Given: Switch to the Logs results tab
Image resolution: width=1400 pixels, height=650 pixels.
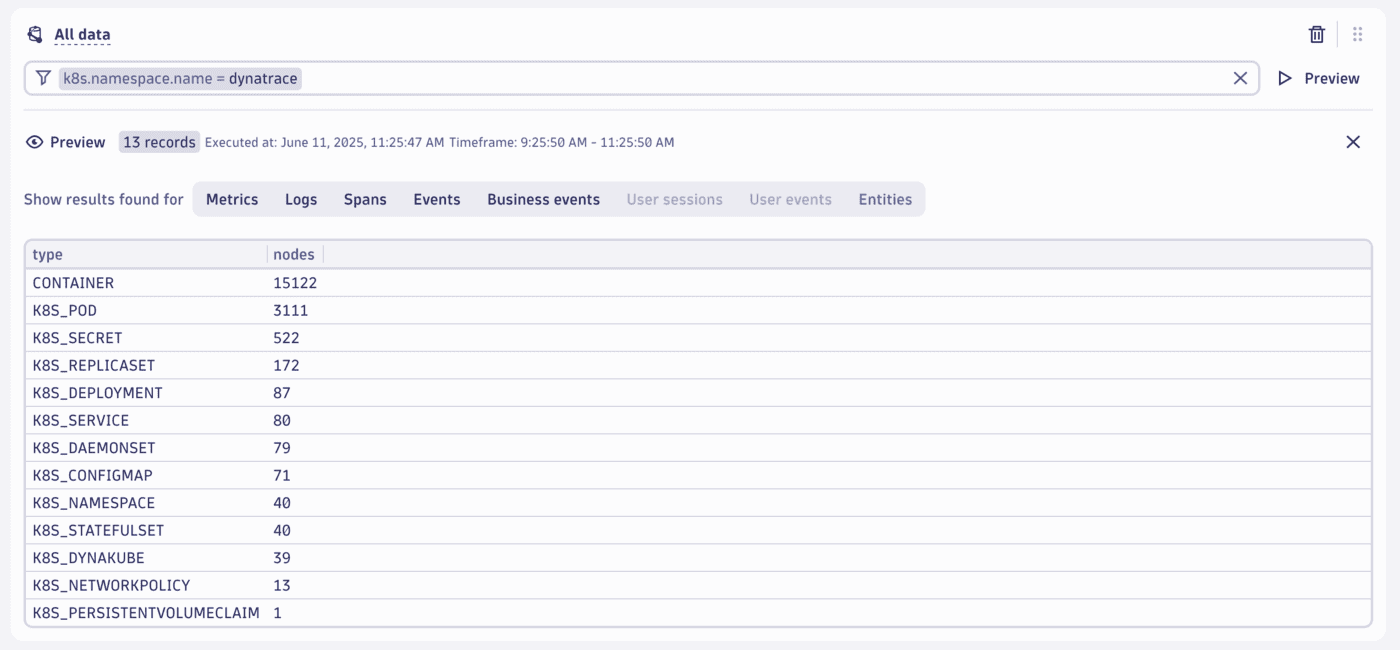Looking at the screenshot, I should point(301,199).
